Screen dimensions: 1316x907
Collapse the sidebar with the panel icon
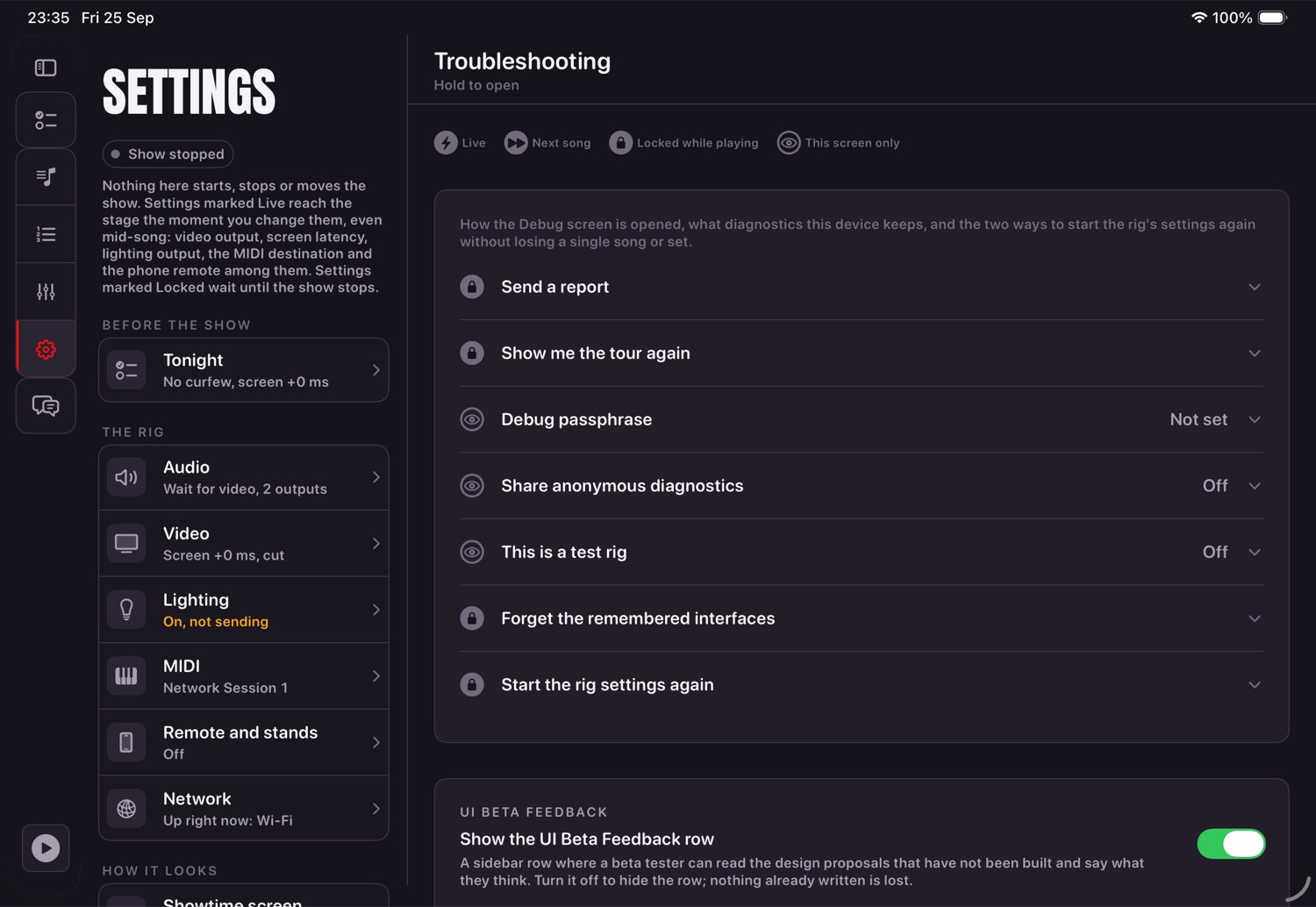pyautogui.click(x=46, y=68)
